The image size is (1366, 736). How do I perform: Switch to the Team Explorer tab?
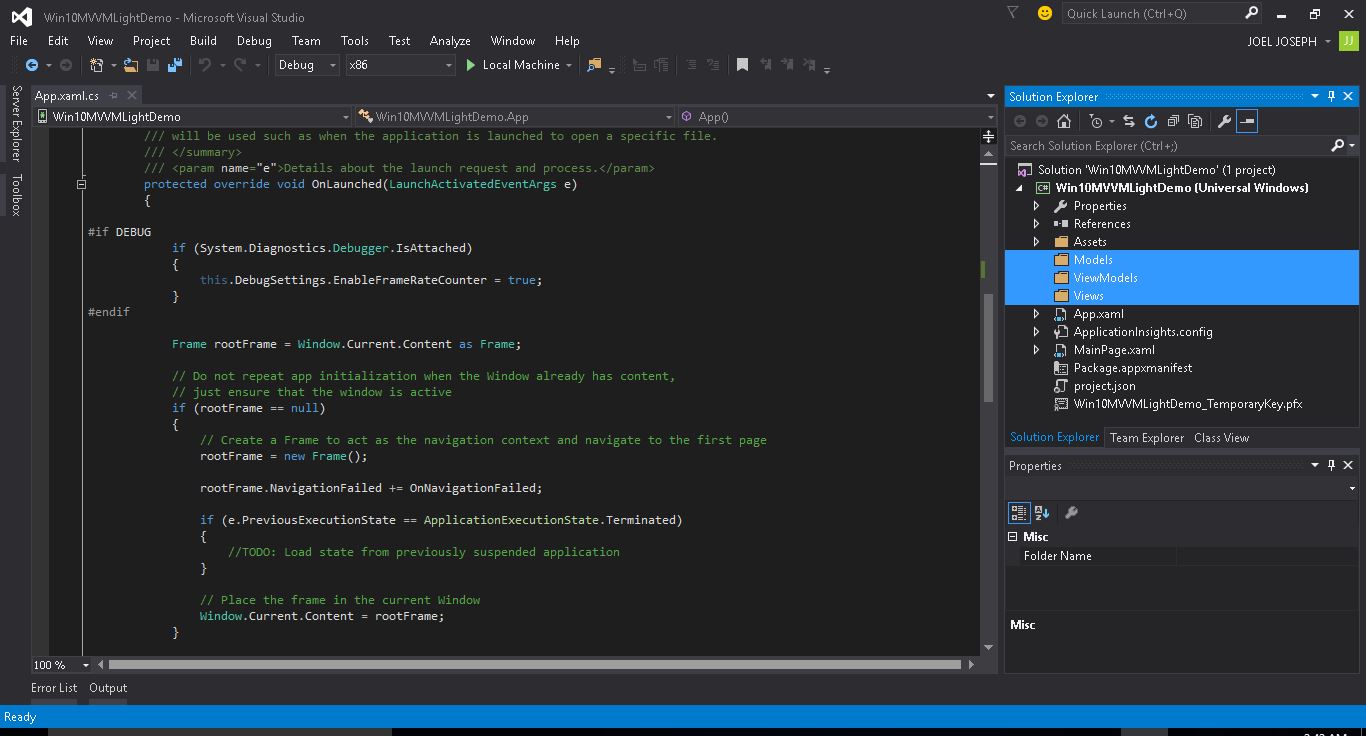click(x=1147, y=438)
